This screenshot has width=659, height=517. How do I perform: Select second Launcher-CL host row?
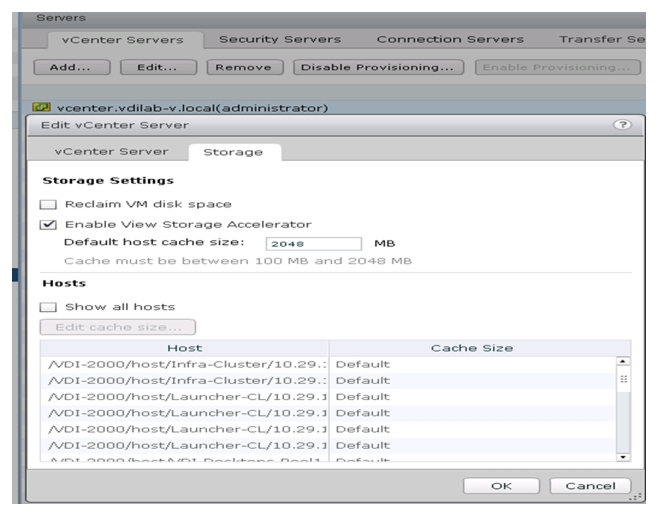click(328, 413)
